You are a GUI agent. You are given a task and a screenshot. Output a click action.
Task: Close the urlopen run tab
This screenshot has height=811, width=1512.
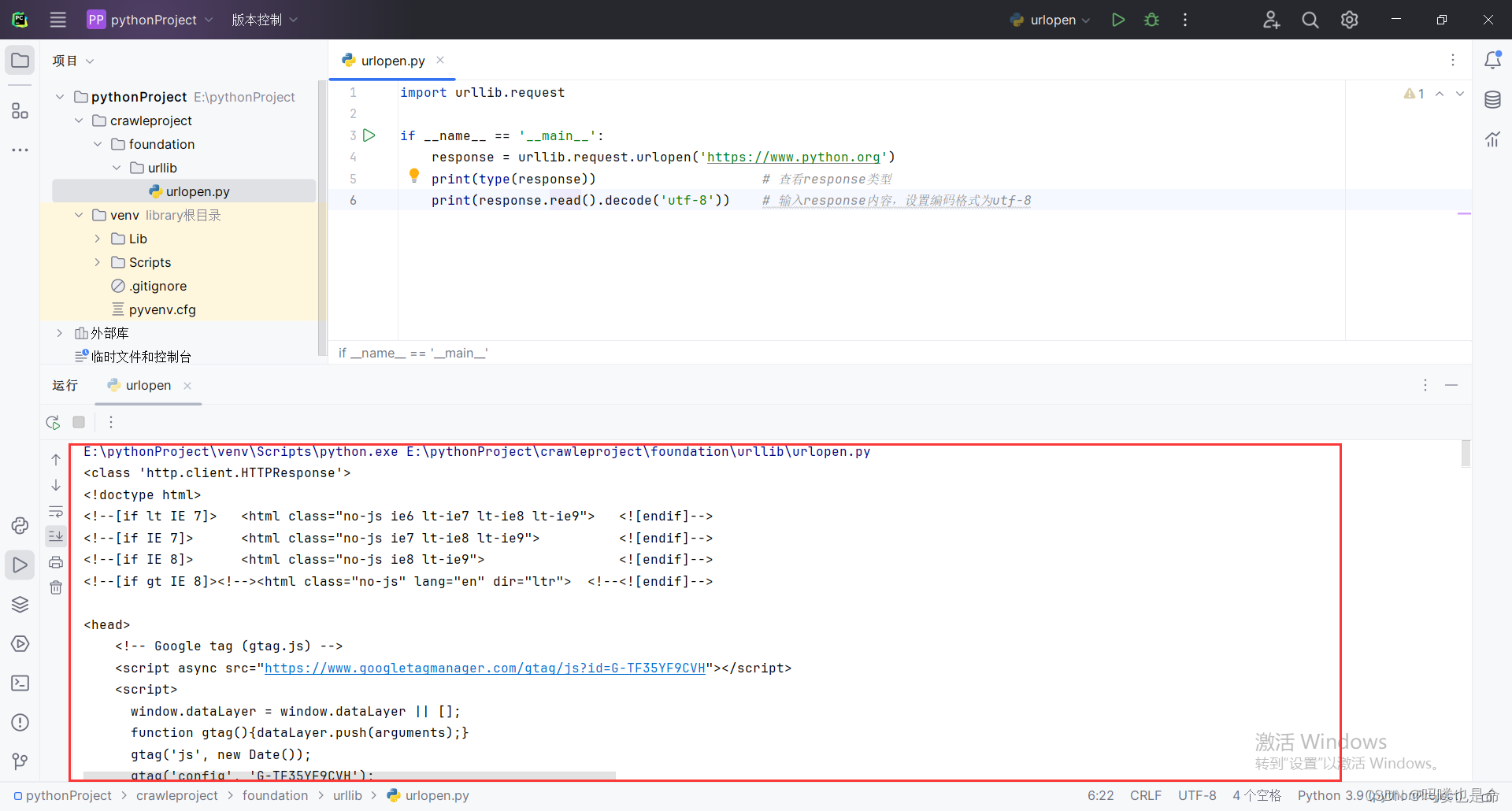click(187, 385)
